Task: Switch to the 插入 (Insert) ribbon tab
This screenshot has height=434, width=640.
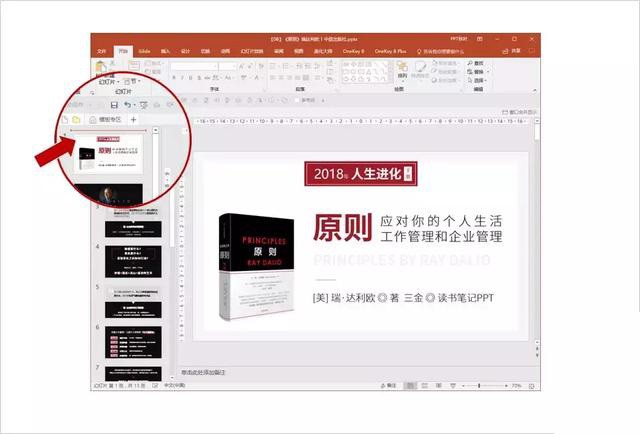Action: pyautogui.click(x=165, y=51)
